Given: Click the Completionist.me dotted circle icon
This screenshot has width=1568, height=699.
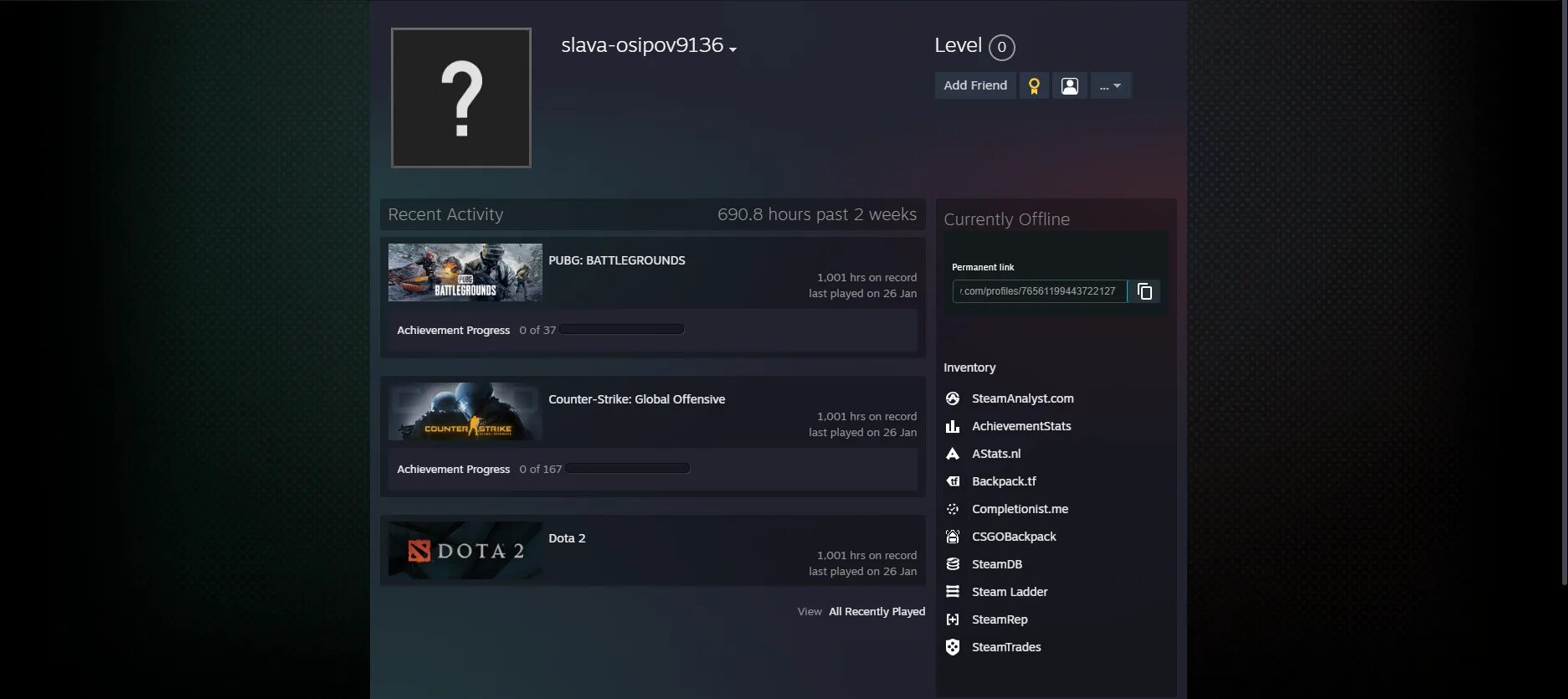Looking at the screenshot, I should click(953, 509).
